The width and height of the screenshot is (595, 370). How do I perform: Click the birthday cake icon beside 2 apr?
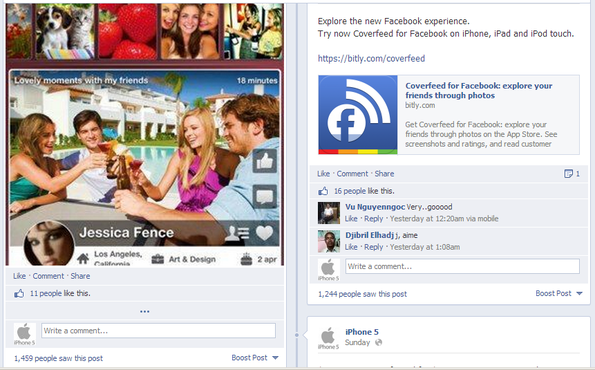246,259
